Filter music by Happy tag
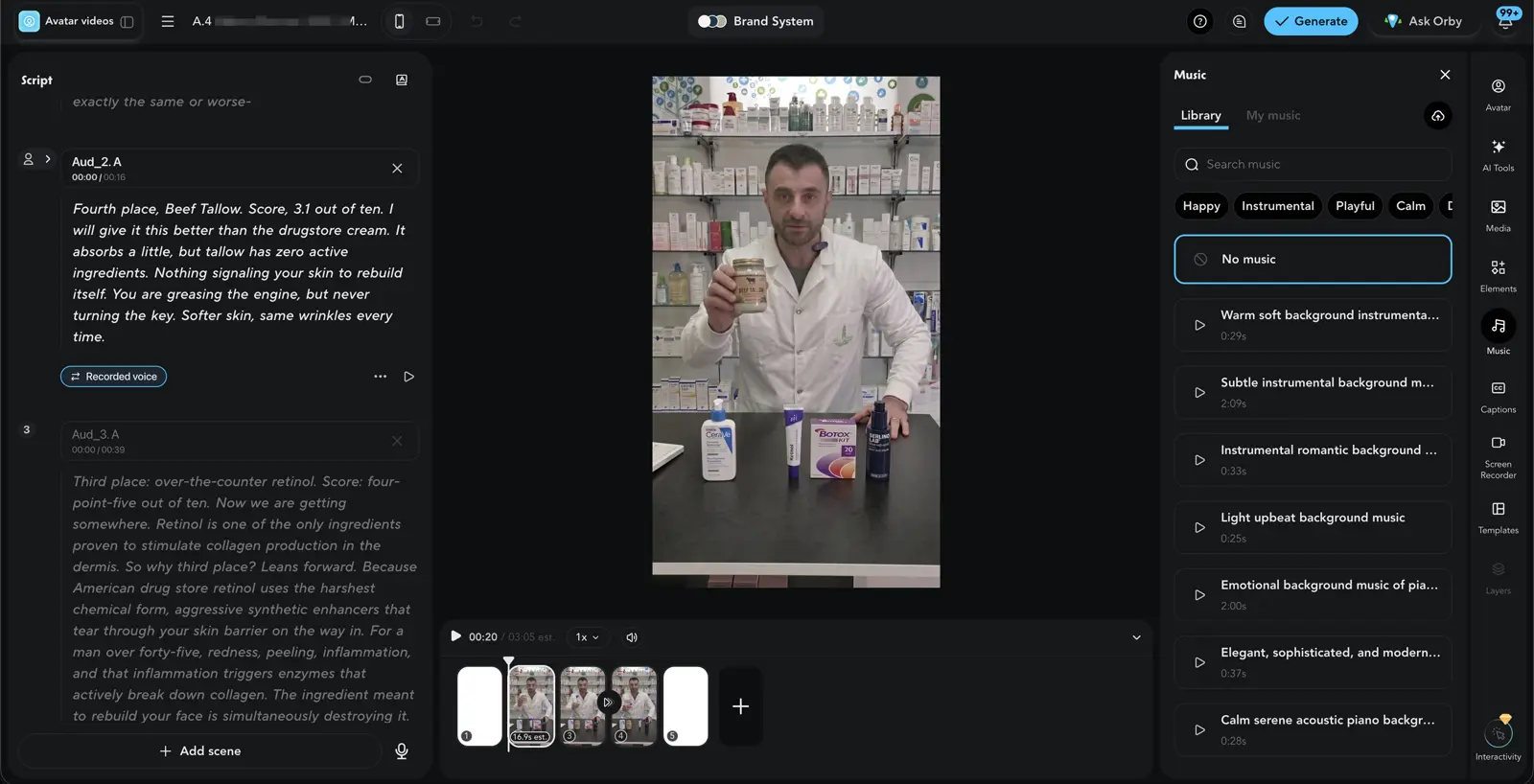 (x=1201, y=206)
